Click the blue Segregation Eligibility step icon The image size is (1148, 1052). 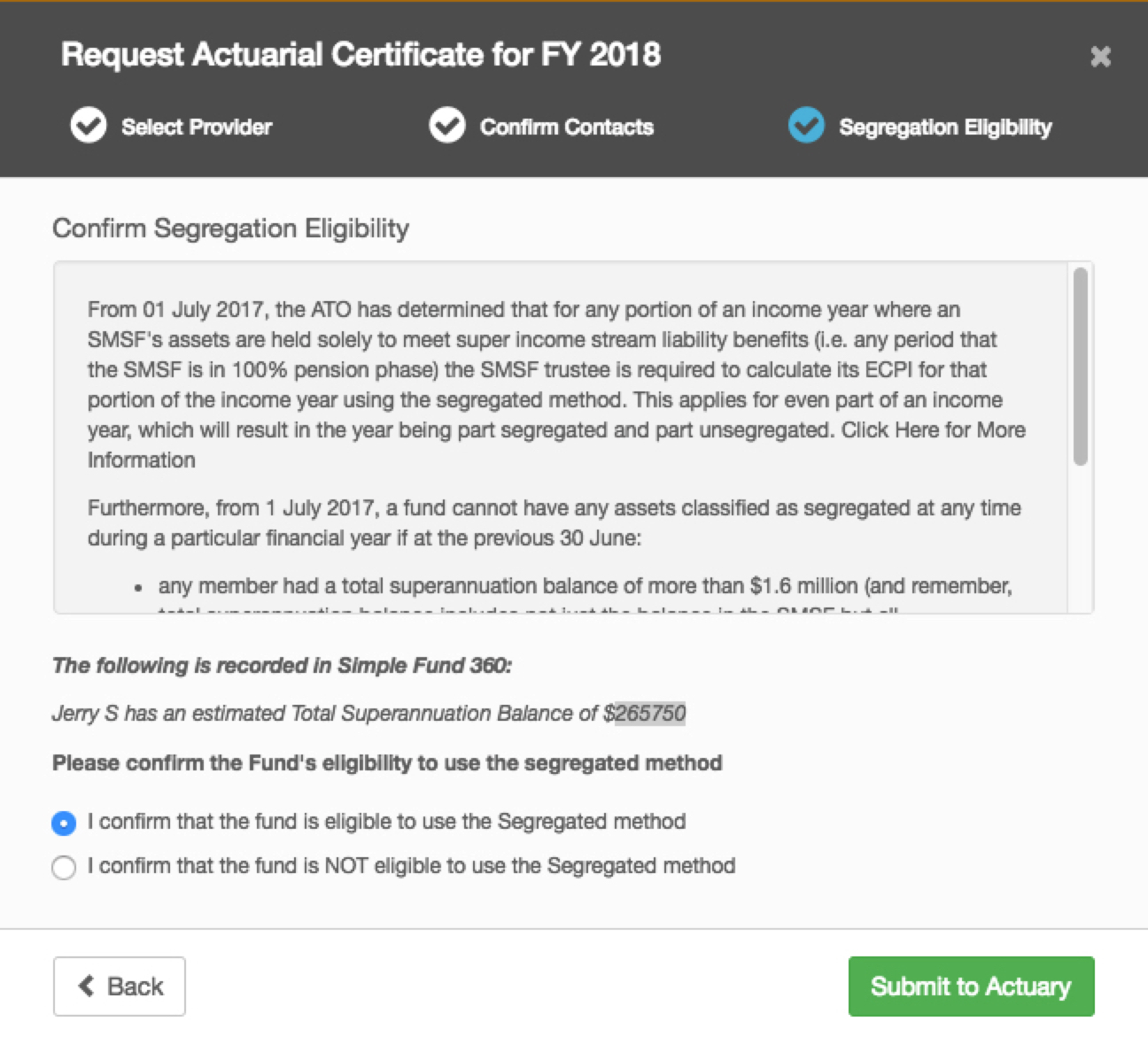click(x=806, y=126)
